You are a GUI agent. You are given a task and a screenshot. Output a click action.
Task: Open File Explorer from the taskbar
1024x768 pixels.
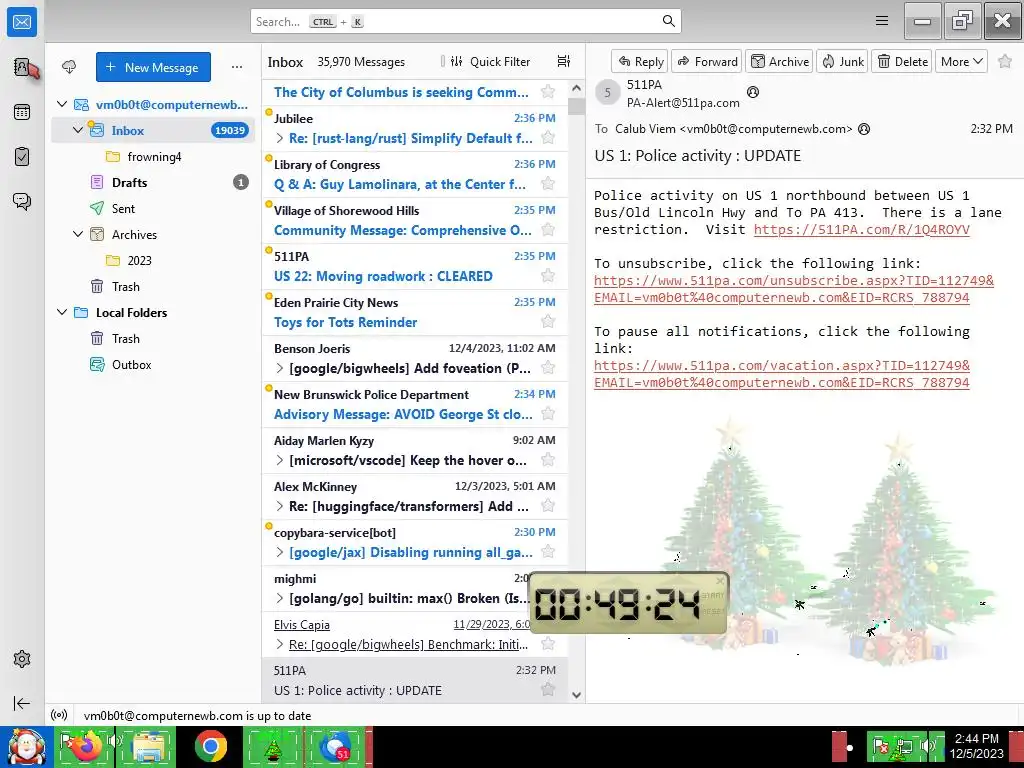click(x=148, y=746)
